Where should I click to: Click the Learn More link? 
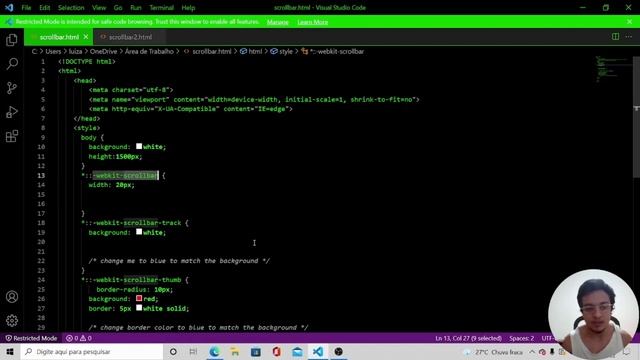click(x=313, y=22)
